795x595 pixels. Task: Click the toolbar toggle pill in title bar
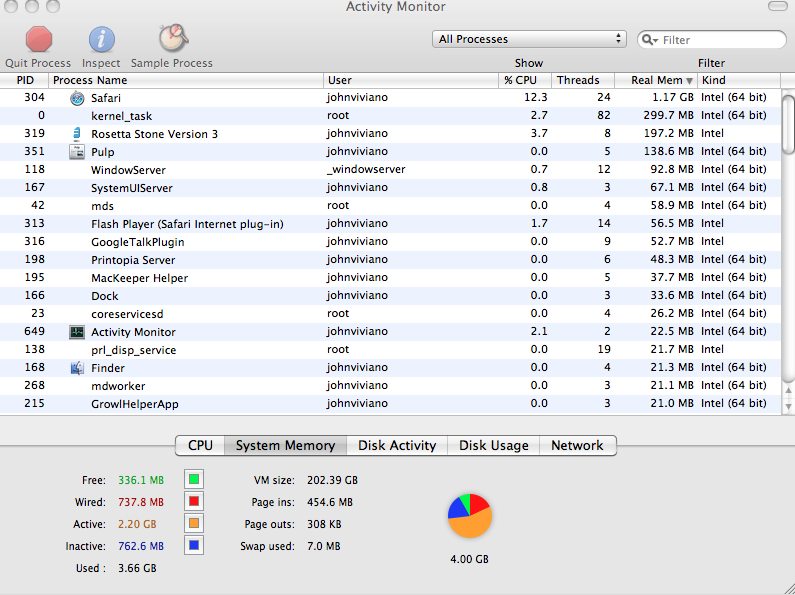click(x=777, y=6)
